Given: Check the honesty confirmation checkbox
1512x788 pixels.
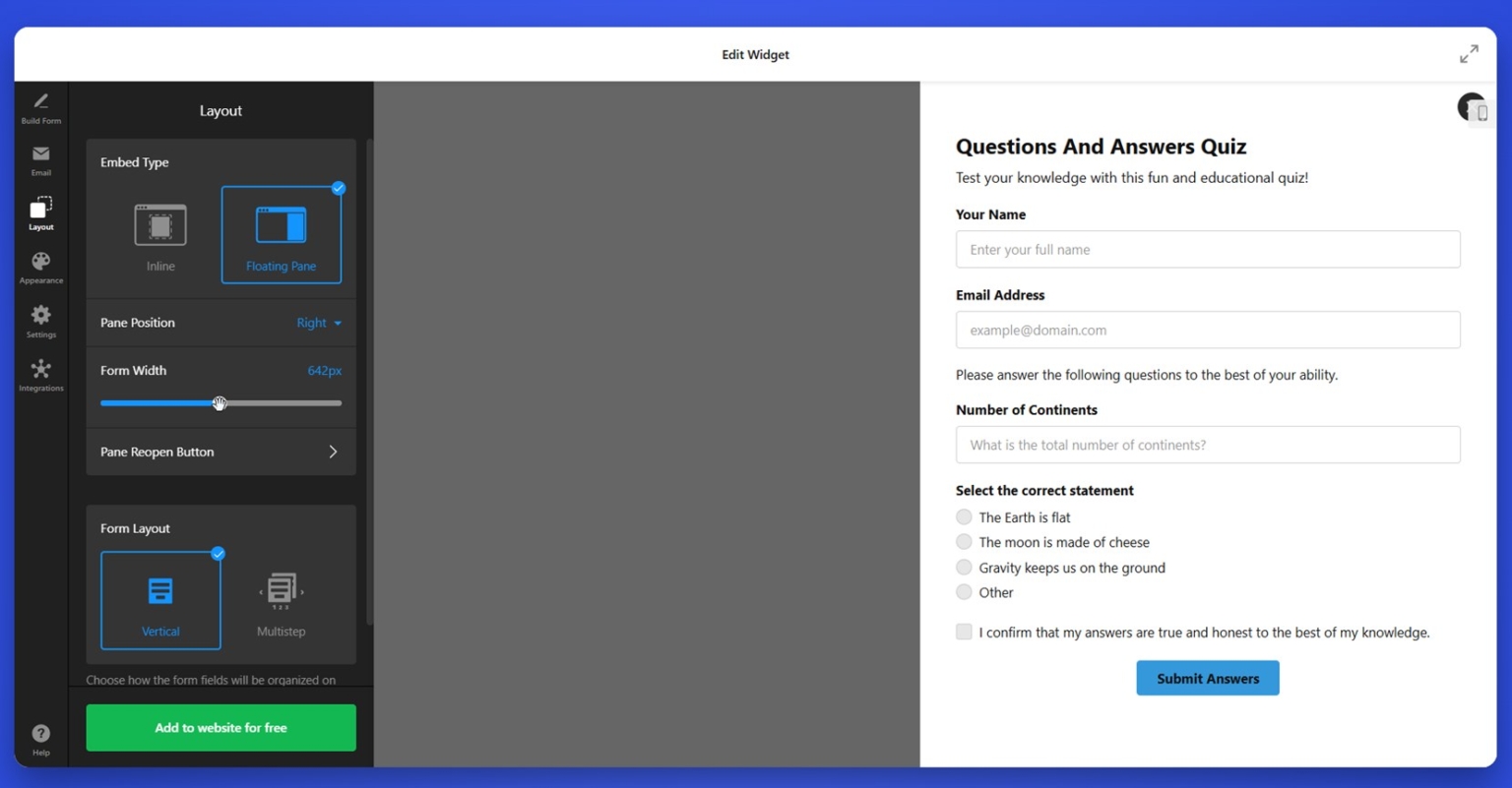Looking at the screenshot, I should (x=964, y=632).
